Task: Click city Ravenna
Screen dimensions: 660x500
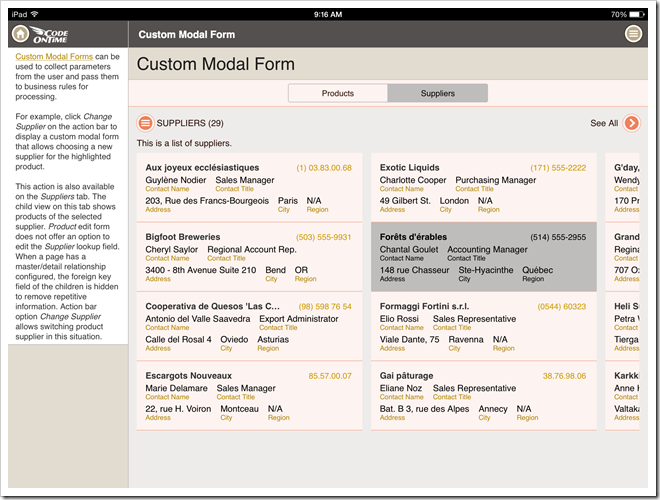Action: click(x=466, y=340)
